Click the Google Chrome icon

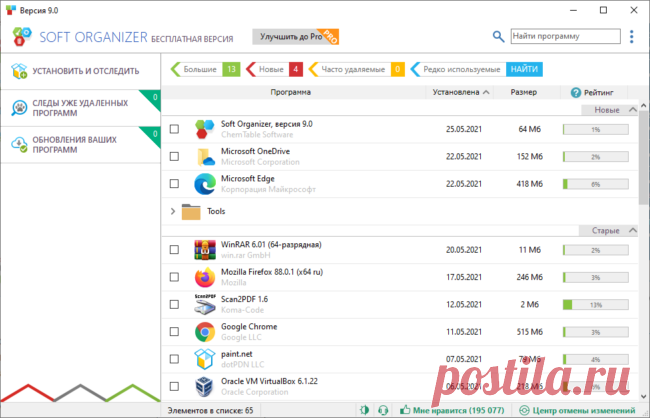tap(205, 332)
